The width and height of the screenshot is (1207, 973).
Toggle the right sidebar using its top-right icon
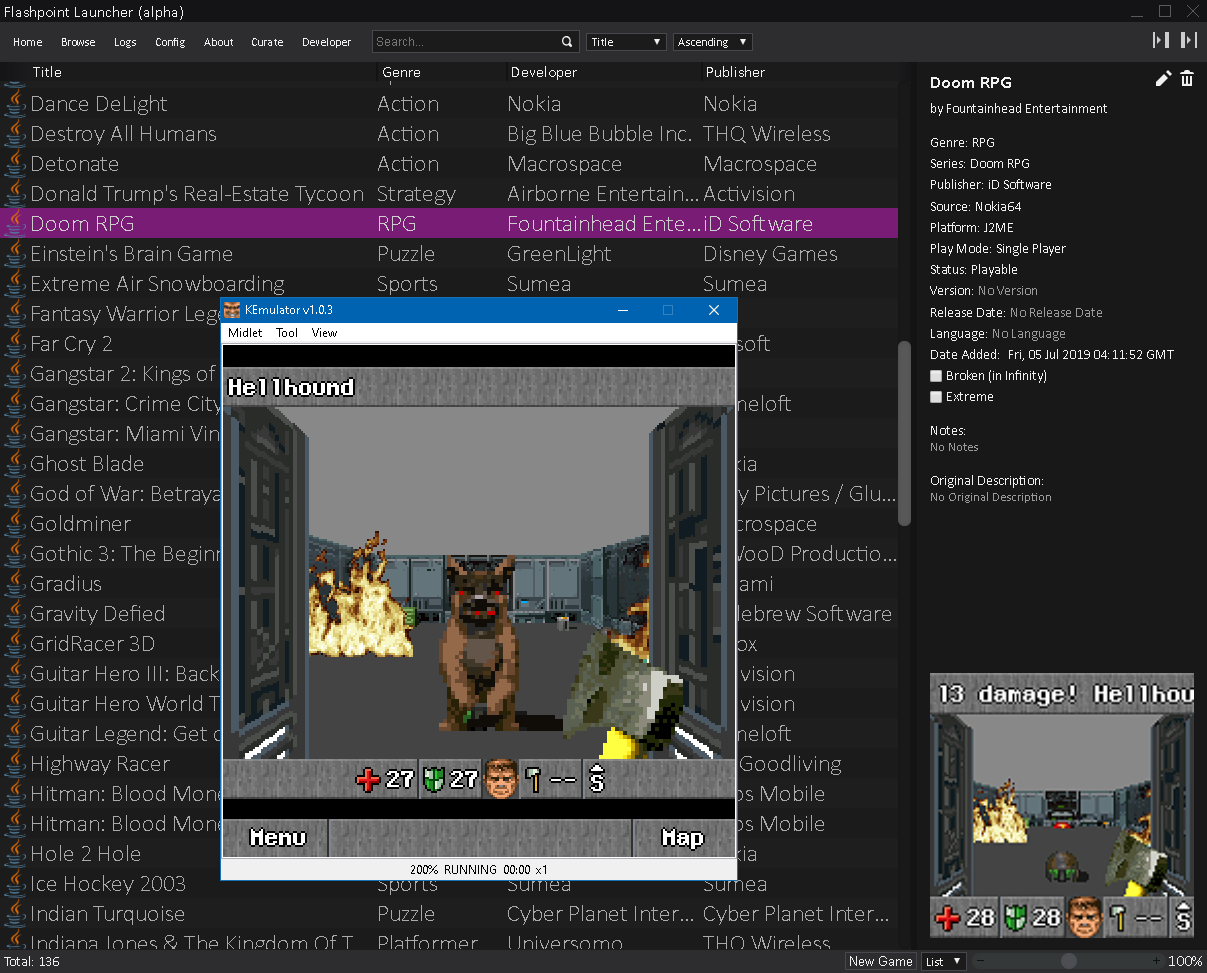click(x=1188, y=40)
